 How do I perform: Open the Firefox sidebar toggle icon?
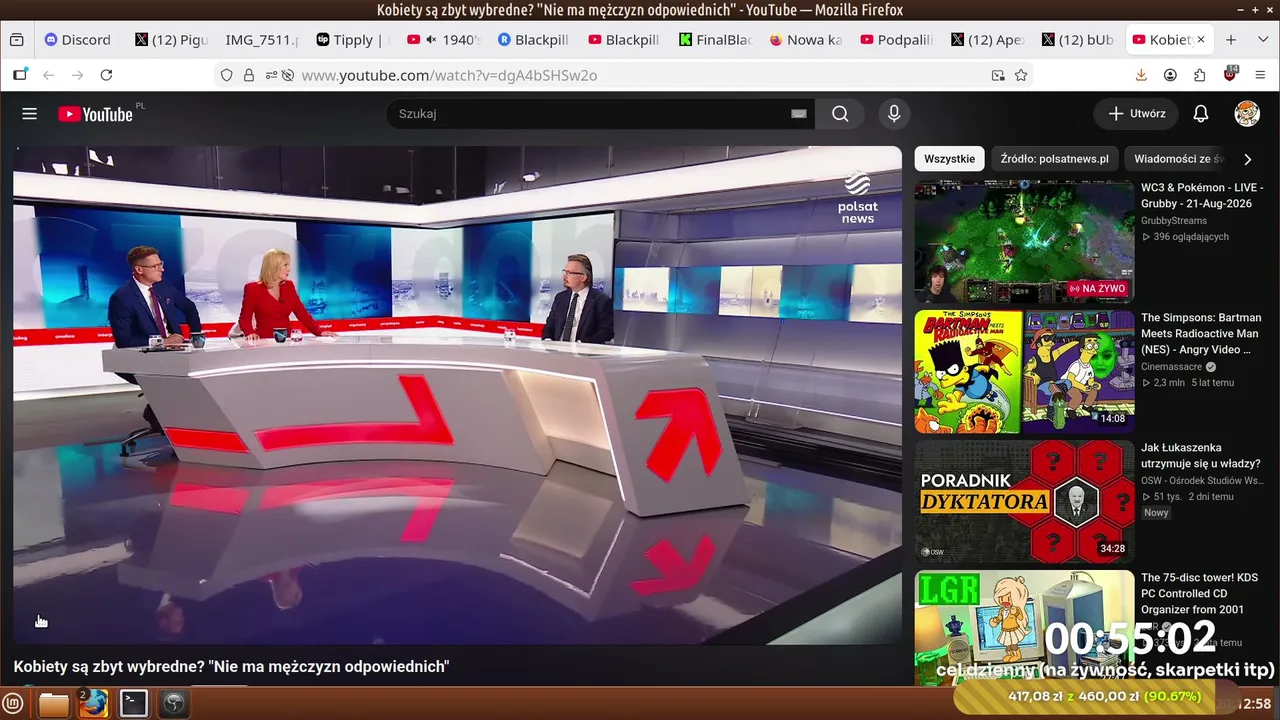coord(20,75)
